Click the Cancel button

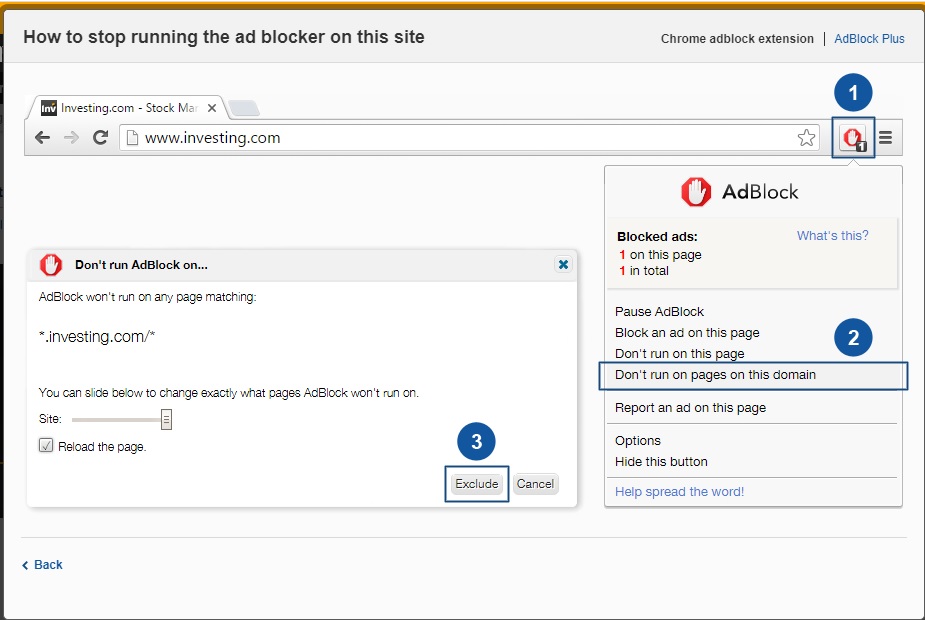(535, 484)
